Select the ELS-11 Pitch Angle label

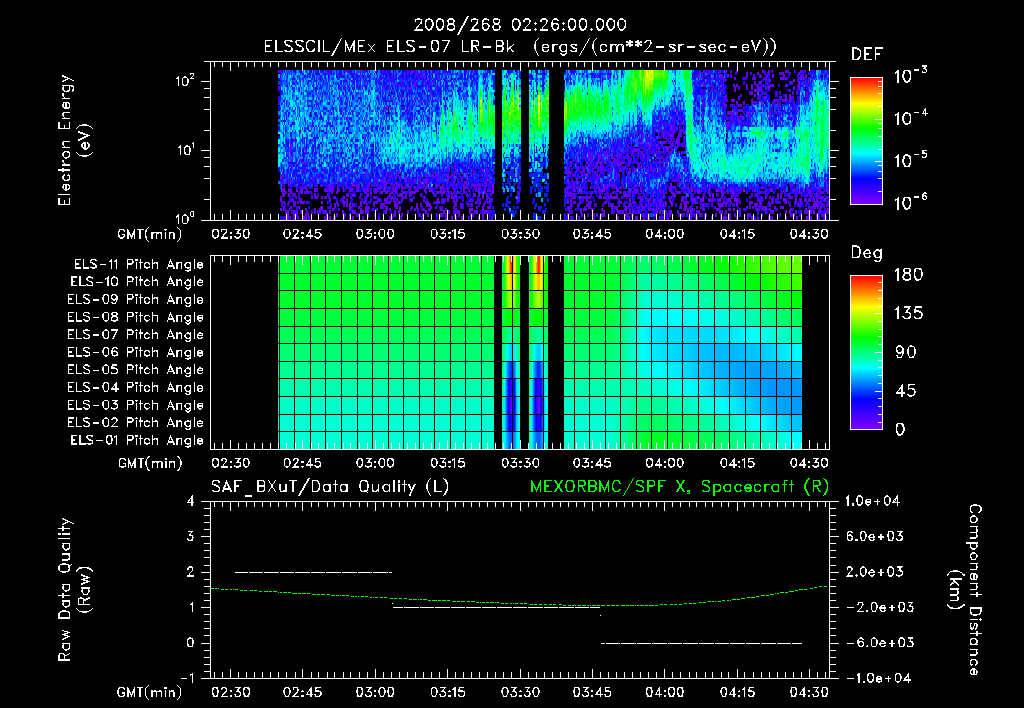(x=138, y=265)
